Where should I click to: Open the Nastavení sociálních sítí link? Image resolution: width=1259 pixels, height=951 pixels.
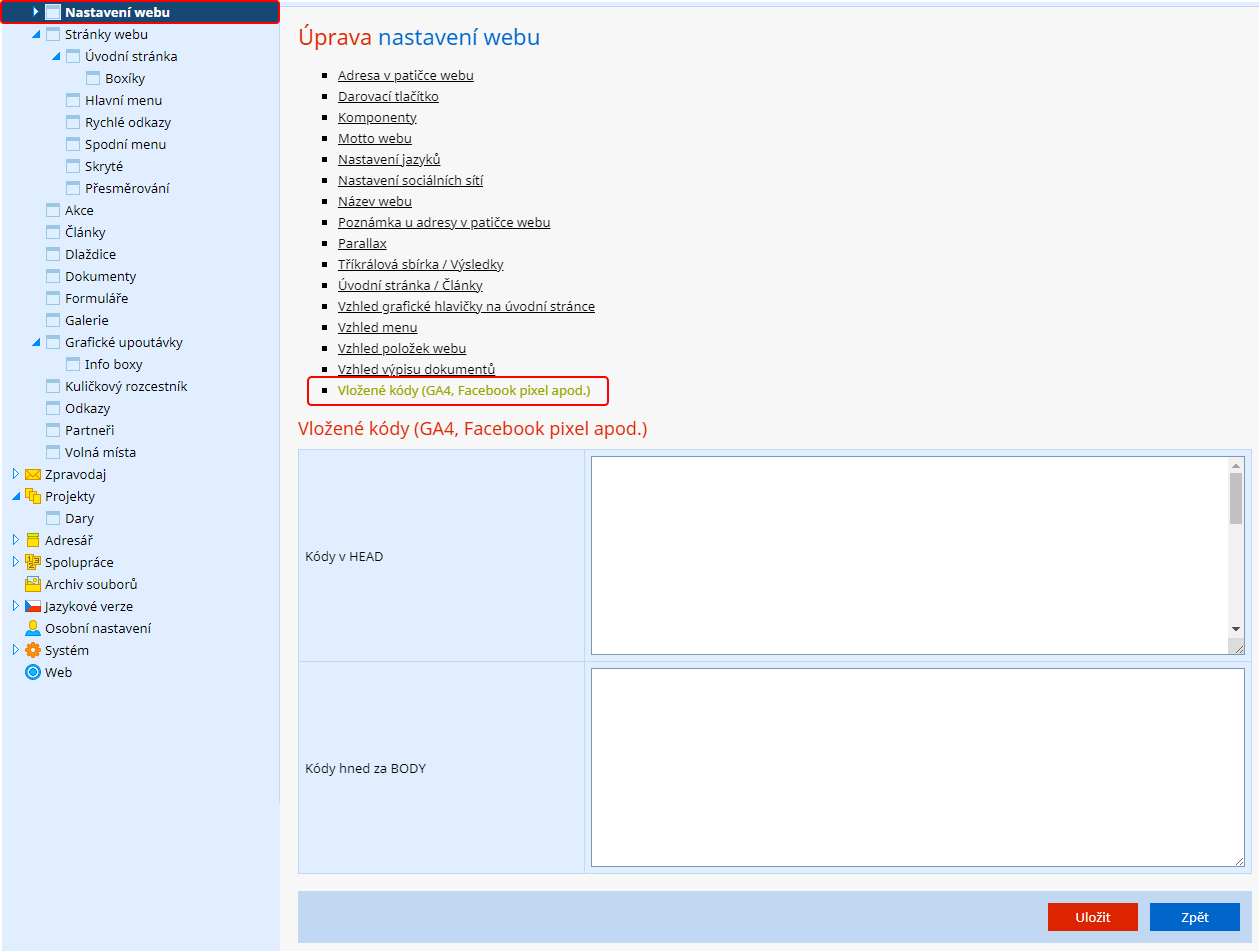tap(411, 180)
